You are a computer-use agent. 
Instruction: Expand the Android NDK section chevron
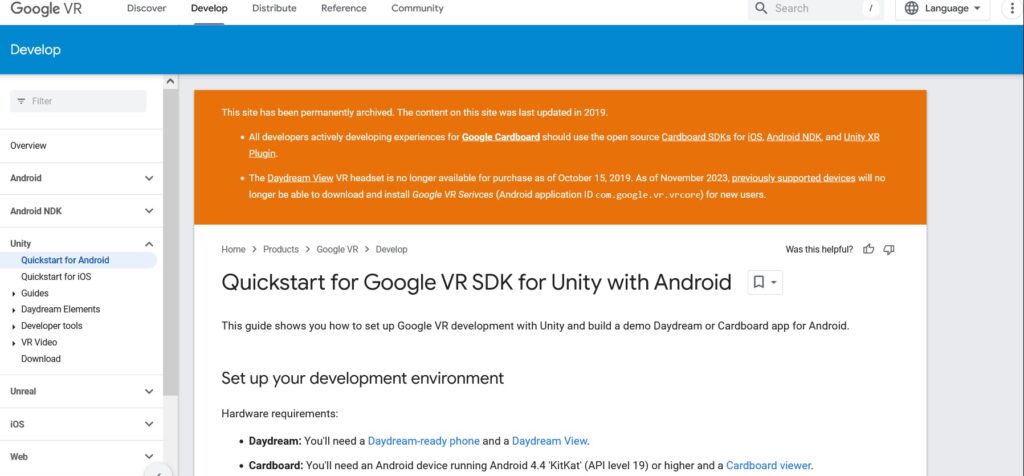(149, 211)
